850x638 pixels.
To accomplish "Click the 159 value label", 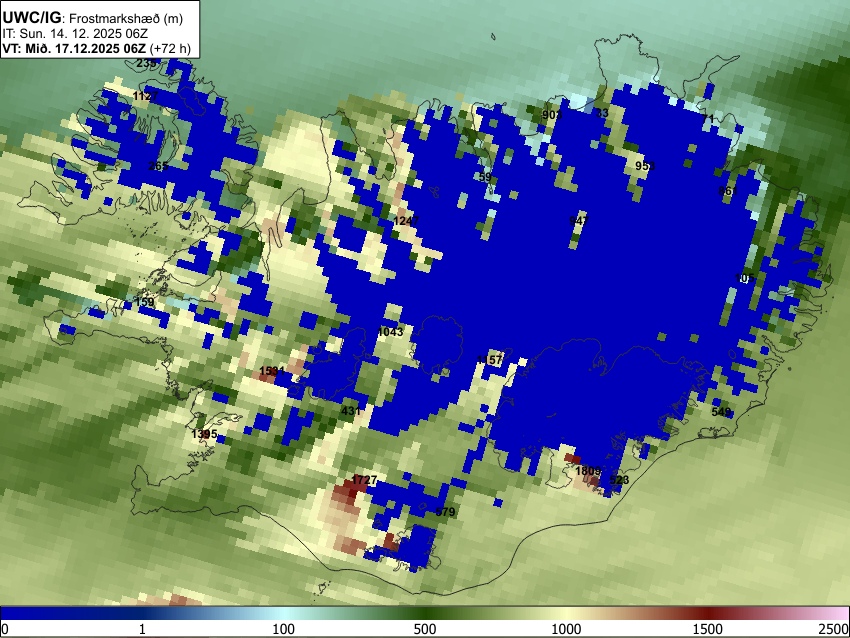I will [144, 302].
